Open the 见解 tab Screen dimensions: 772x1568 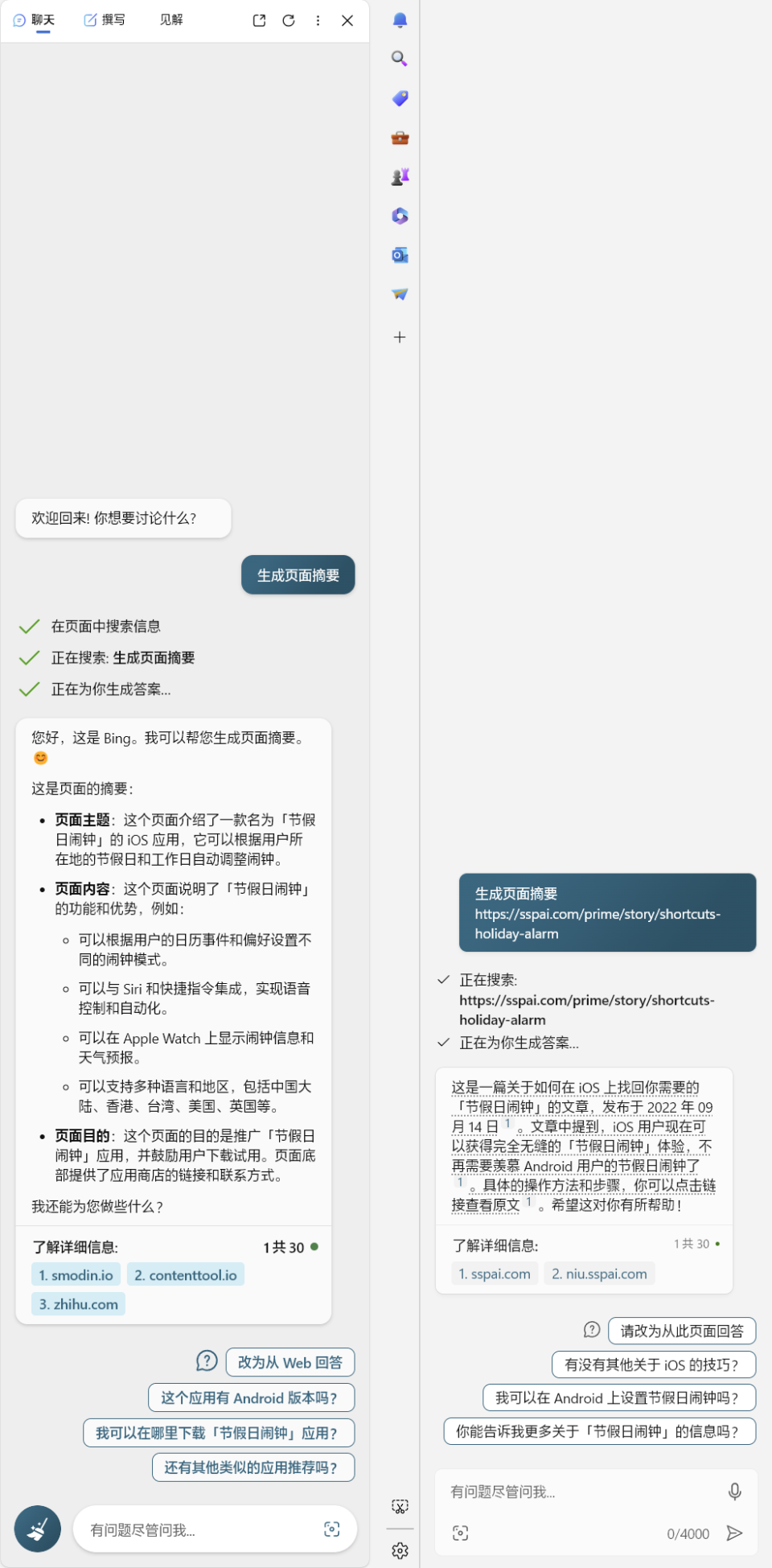tap(171, 20)
